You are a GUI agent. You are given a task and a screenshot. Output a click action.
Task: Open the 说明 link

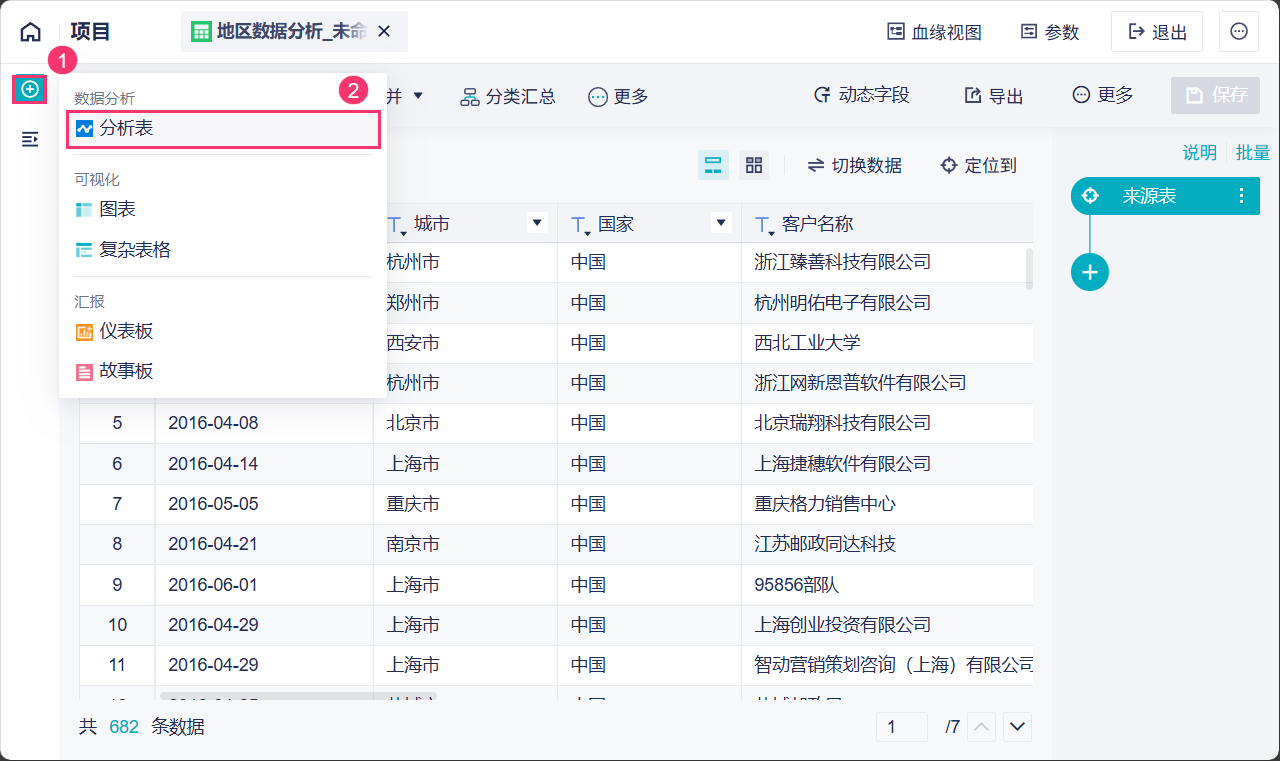pyautogui.click(x=1200, y=152)
